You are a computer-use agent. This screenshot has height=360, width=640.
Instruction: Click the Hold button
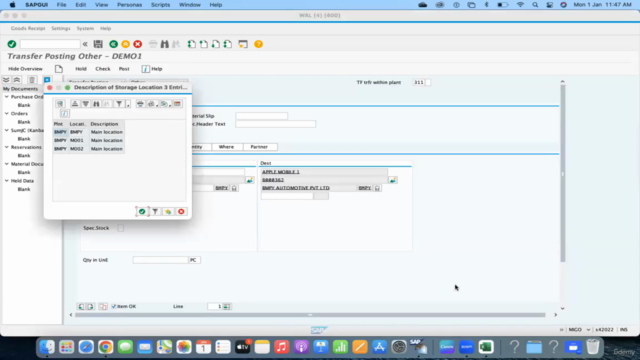click(x=81, y=69)
